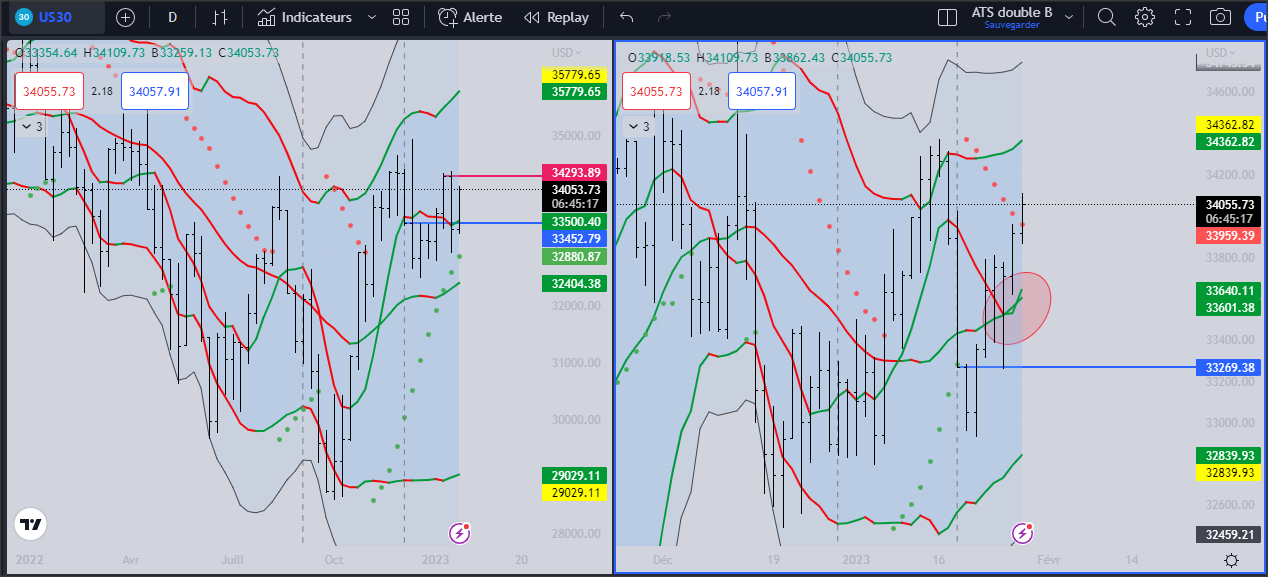Change the D timeframe interval
The width and height of the screenshot is (1268, 577).
point(173,17)
